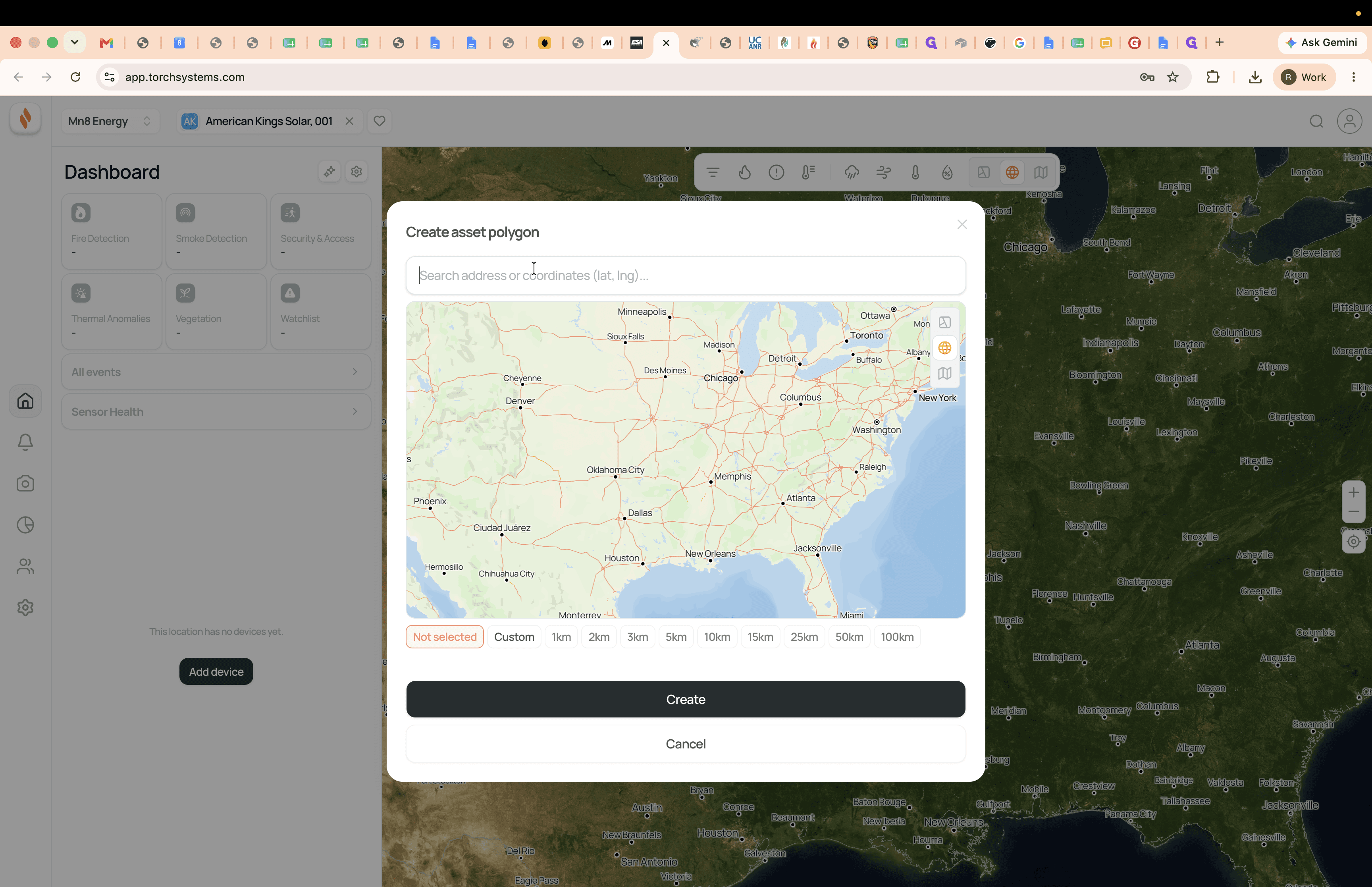Zoom in with the plus map button
Image resolution: width=1372 pixels, height=887 pixels.
1354,492
